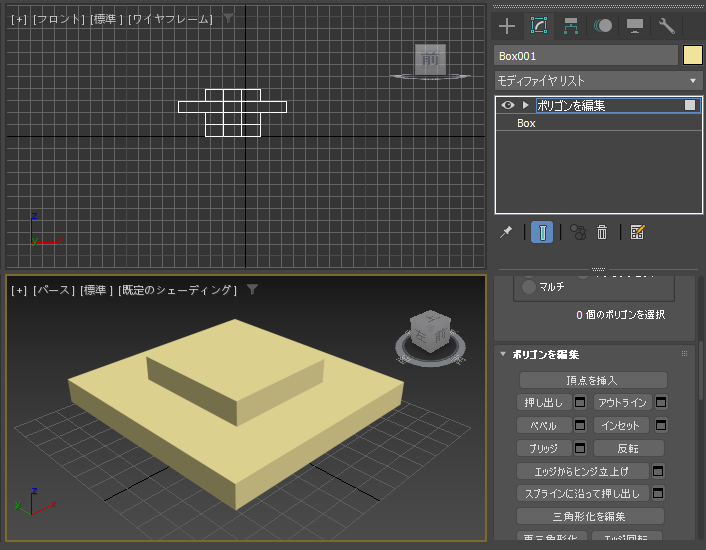Collapse the ポリゴンを編集 rollout
The width and height of the screenshot is (706, 550).
pos(503,354)
